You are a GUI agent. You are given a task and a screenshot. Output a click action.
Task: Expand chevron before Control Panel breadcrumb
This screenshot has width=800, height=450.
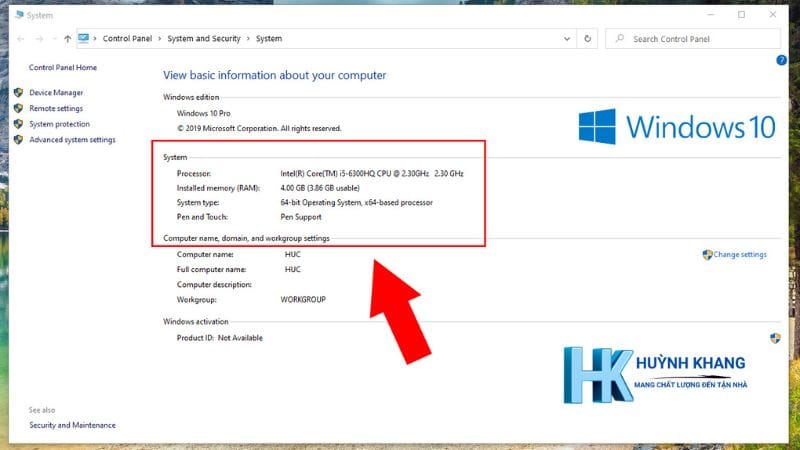tap(95, 39)
